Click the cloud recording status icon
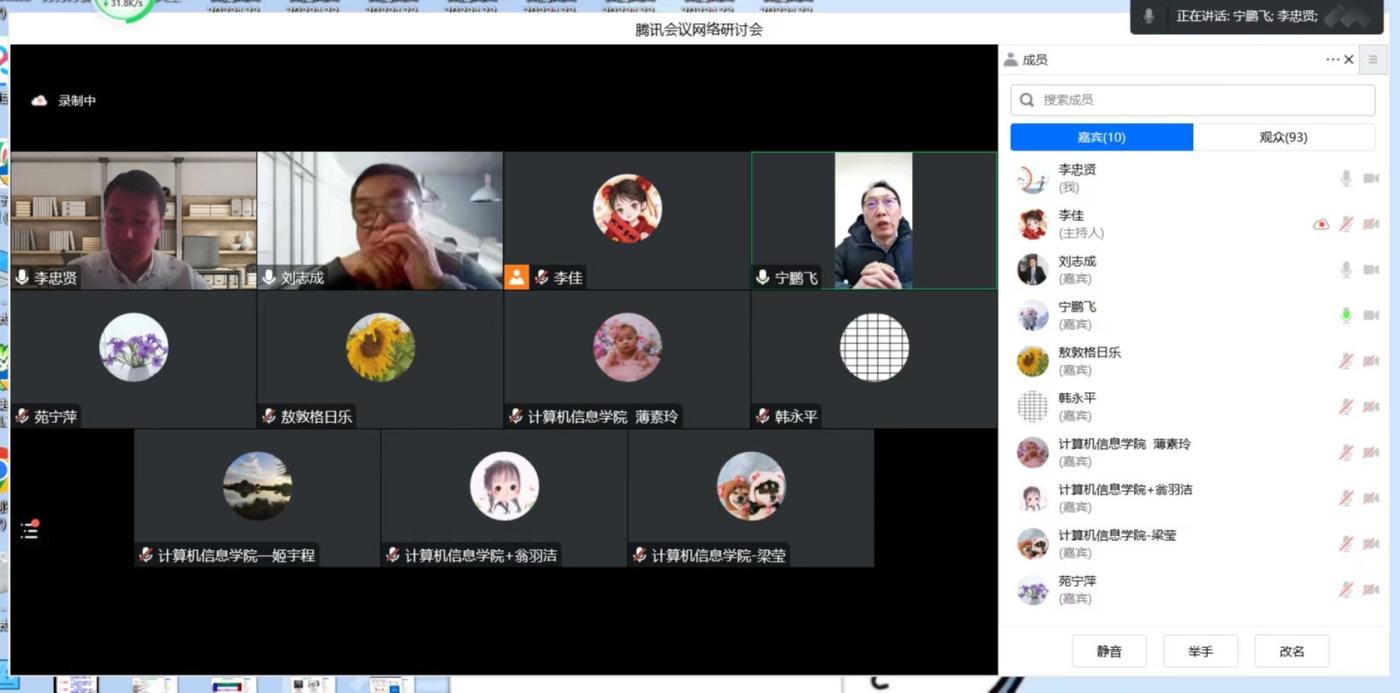Image resolution: width=1400 pixels, height=693 pixels. 40,101
